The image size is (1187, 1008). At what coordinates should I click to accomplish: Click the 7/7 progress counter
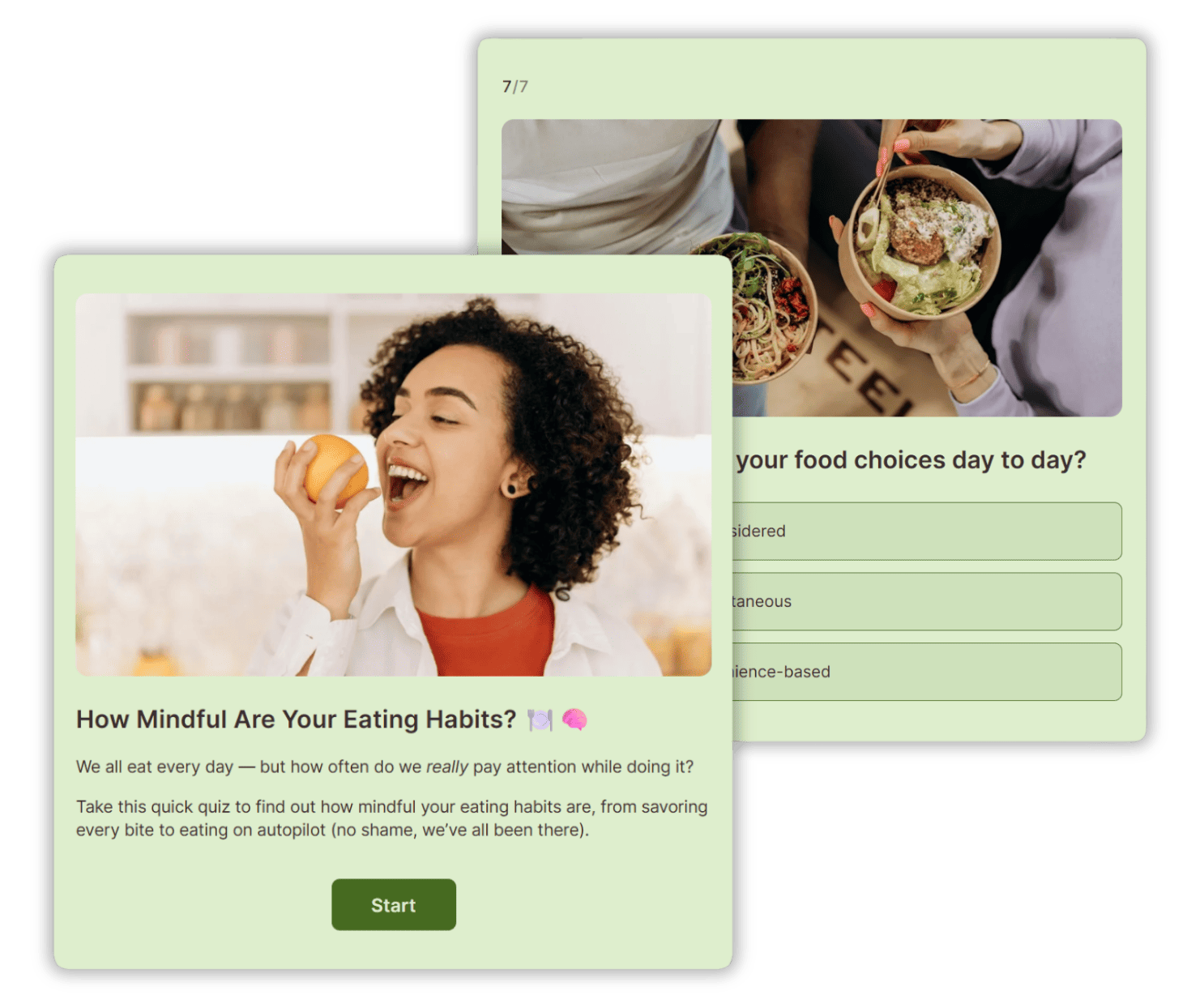[x=515, y=86]
